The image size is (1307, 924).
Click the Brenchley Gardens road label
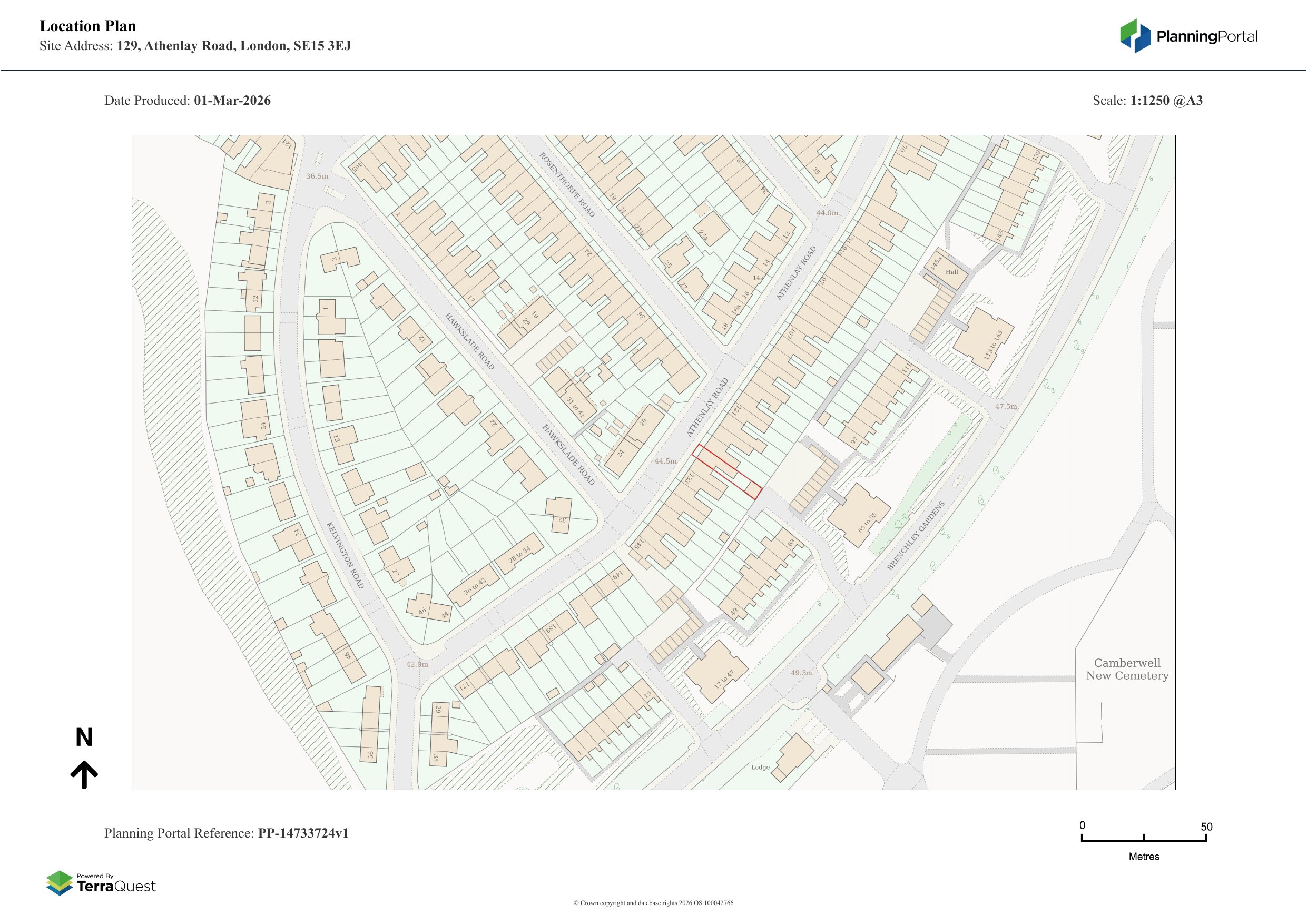pos(916,535)
